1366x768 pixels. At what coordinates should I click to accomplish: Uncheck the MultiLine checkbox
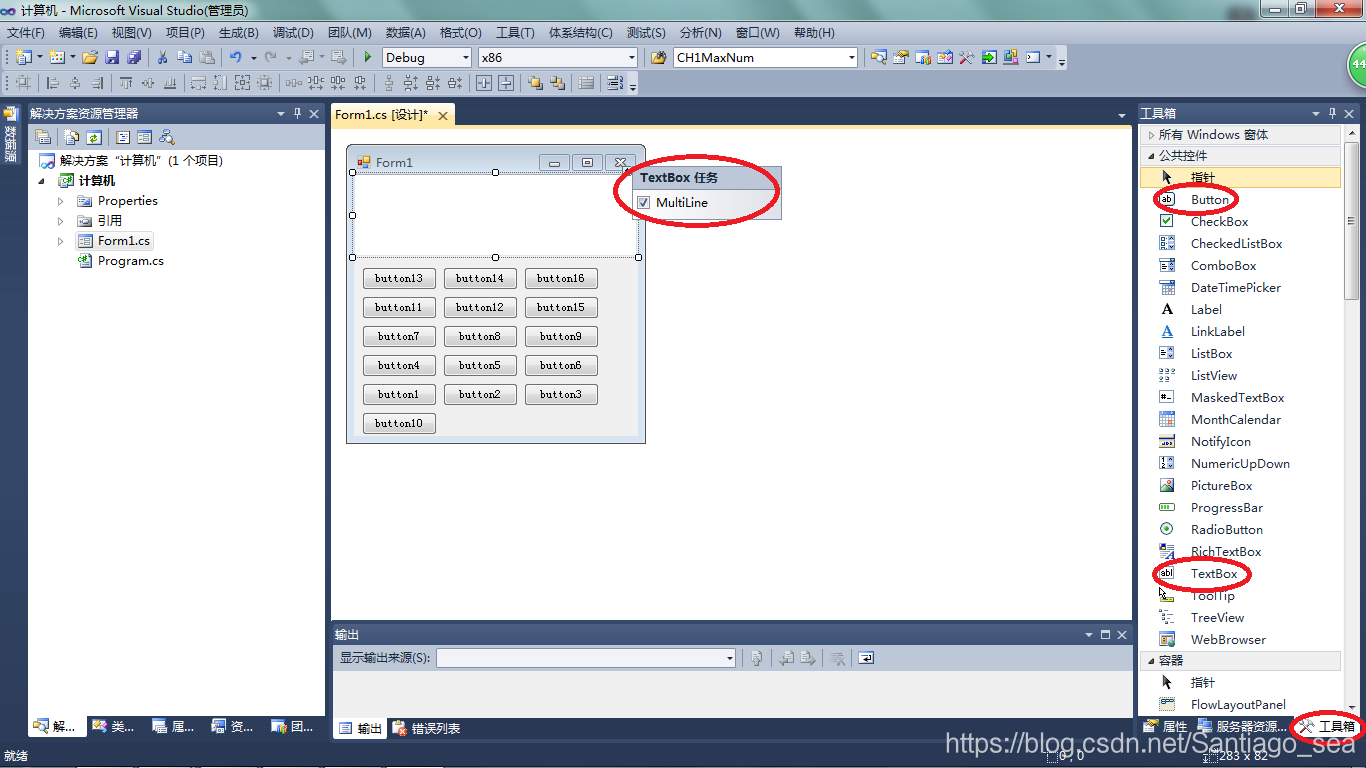tap(643, 203)
